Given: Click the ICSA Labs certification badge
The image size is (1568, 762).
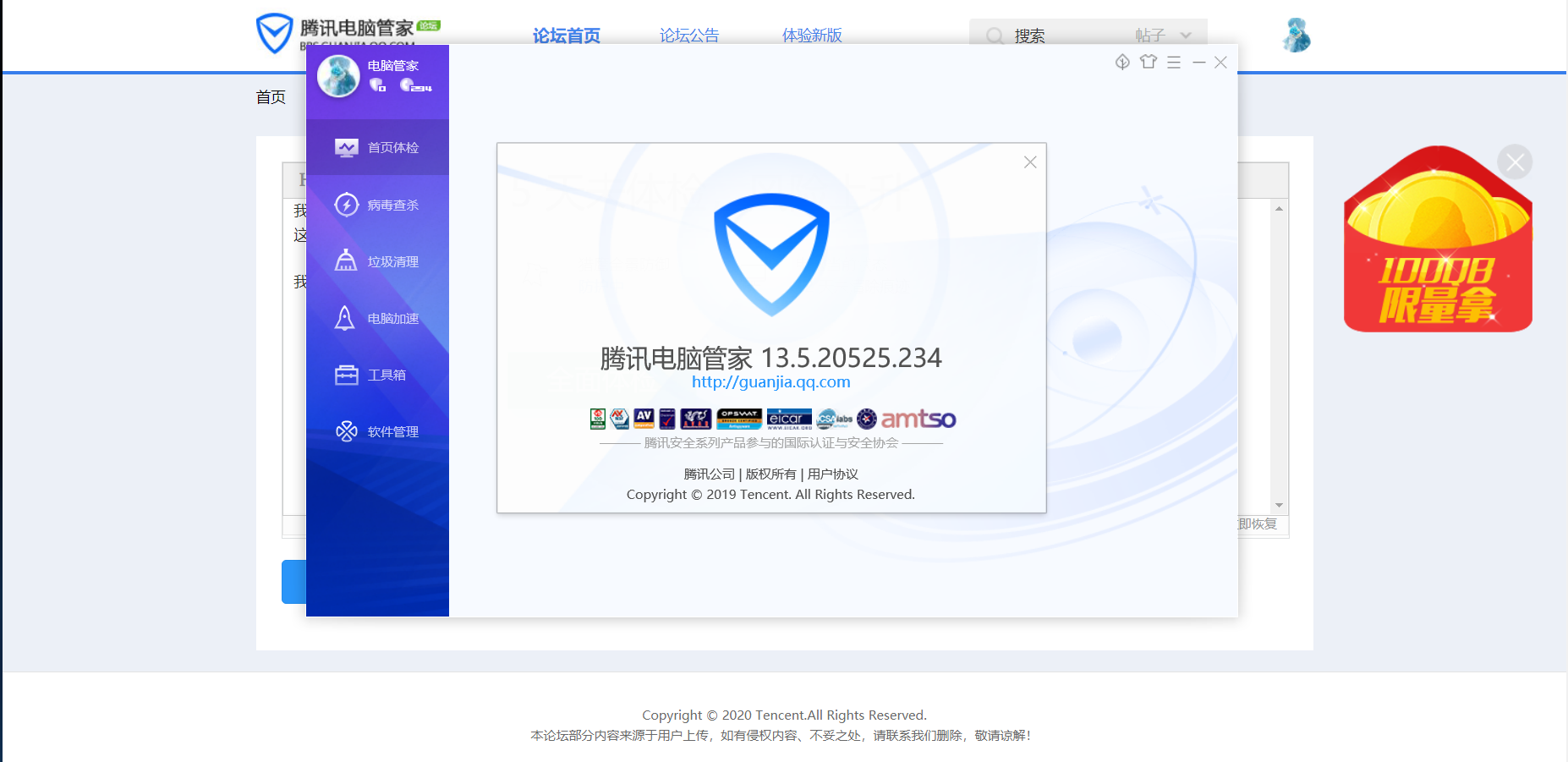Looking at the screenshot, I should click(x=834, y=419).
